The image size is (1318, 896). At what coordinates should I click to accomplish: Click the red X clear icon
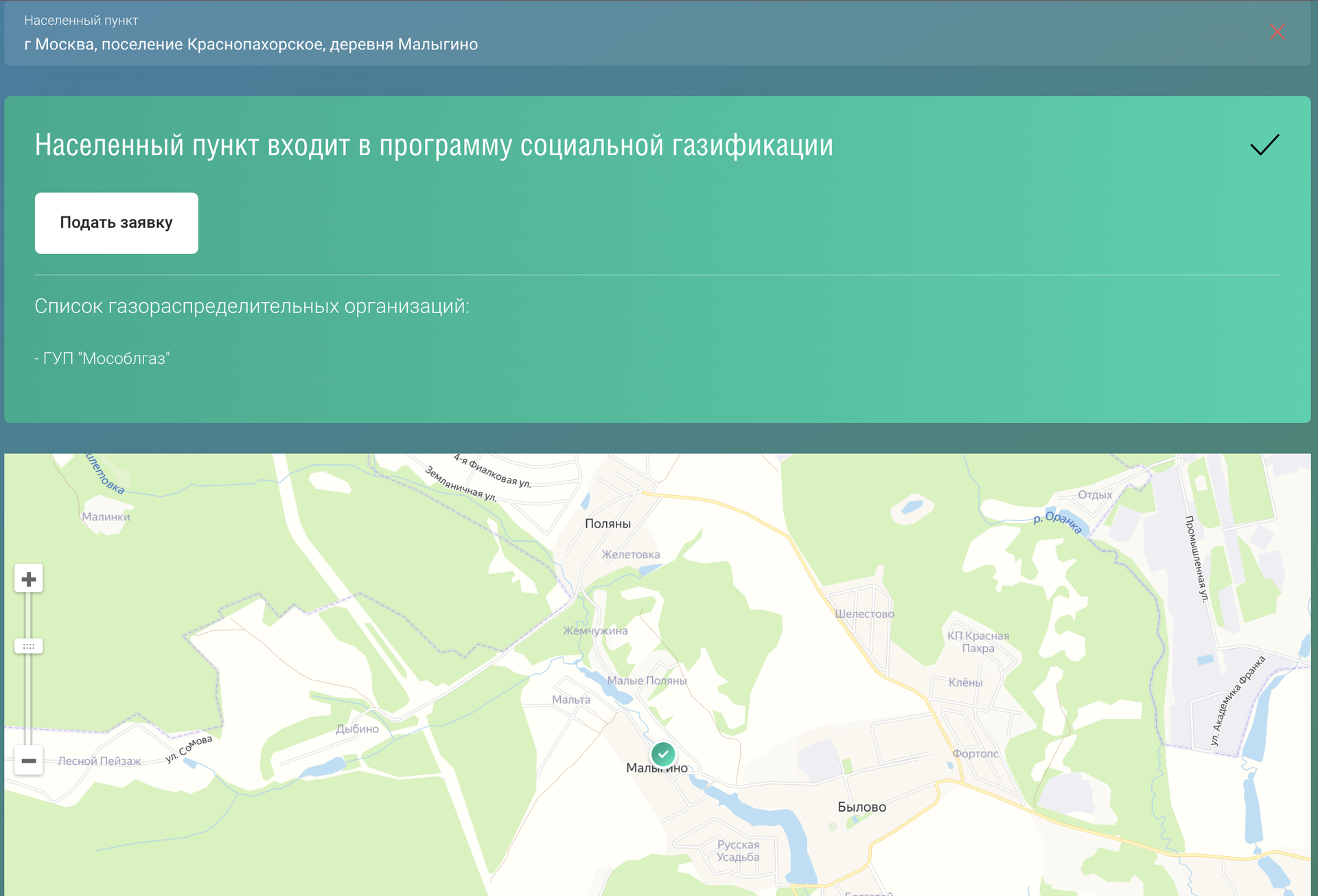1277,32
